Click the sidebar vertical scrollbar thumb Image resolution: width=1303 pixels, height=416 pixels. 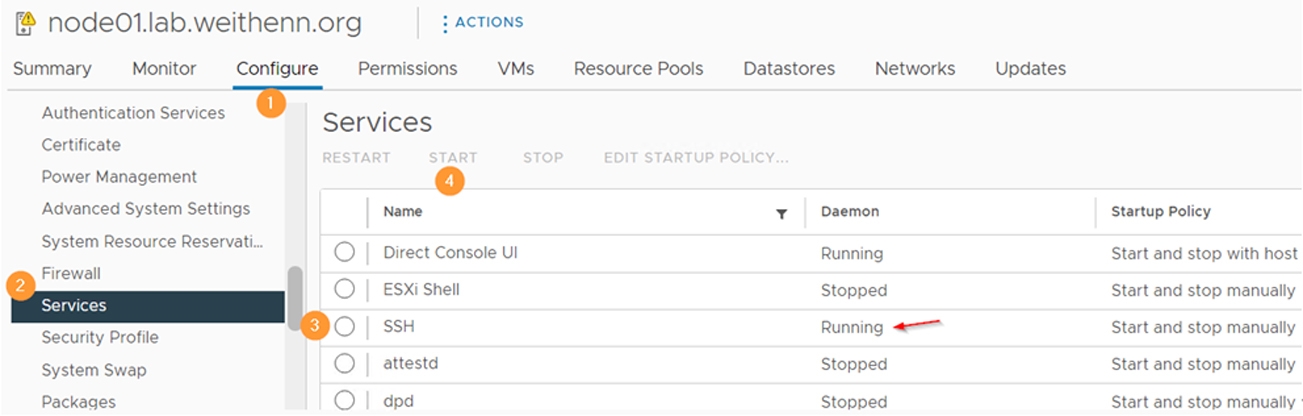[295, 290]
